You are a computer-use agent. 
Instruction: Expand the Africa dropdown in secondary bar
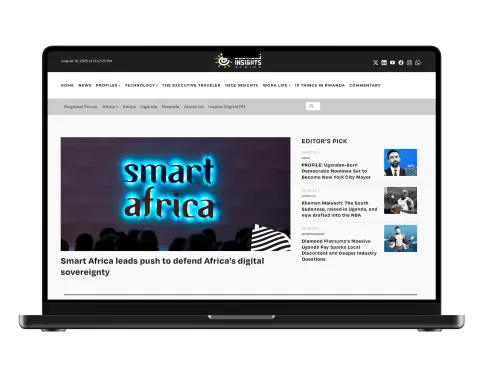coord(110,107)
